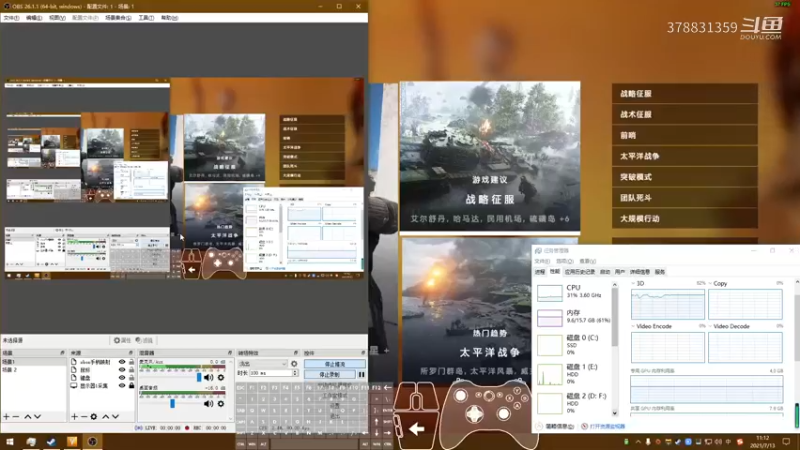800x450 pixels.
Task: Click the Stop Recording button
Action: [329, 374]
